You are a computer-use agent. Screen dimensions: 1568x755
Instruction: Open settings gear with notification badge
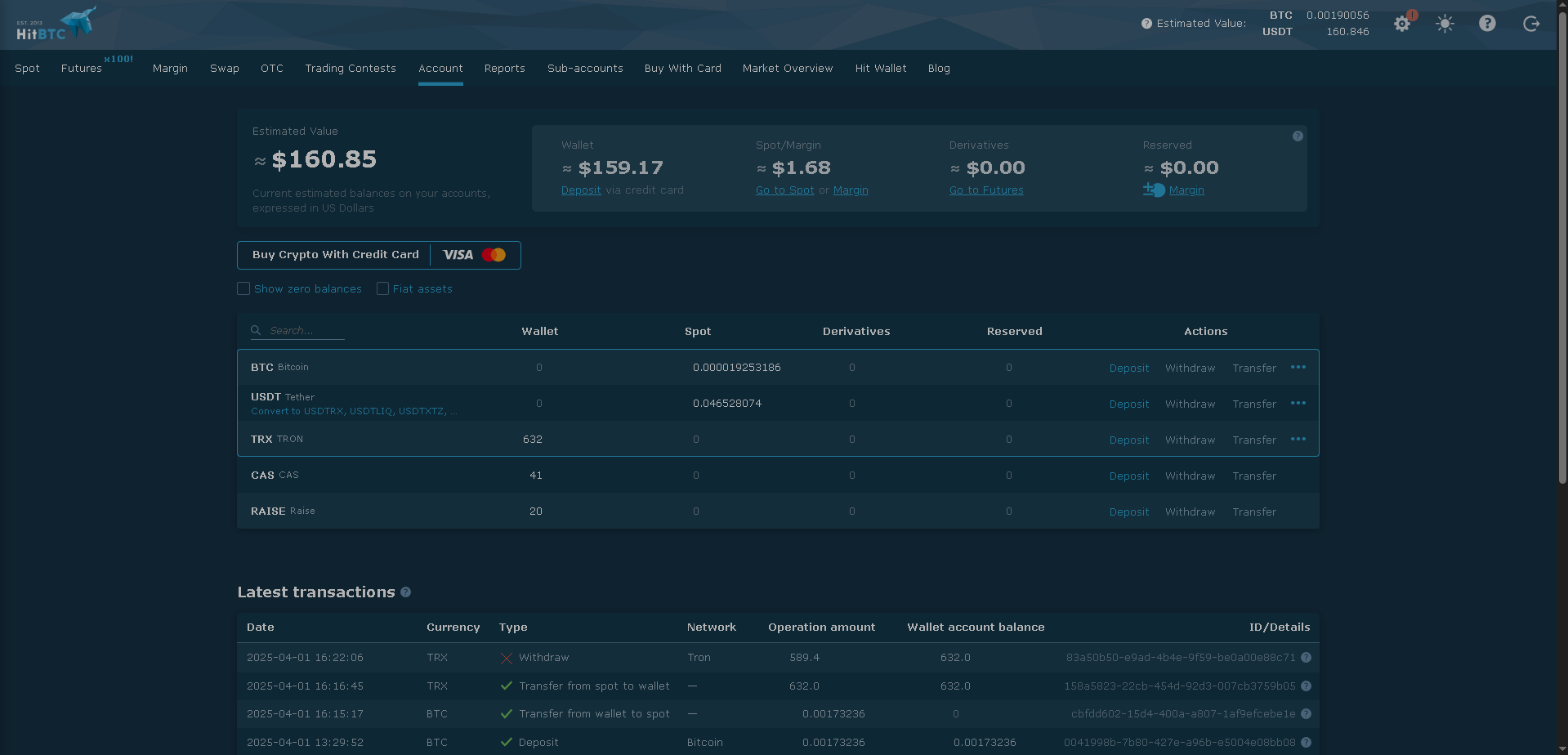point(1404,23)
